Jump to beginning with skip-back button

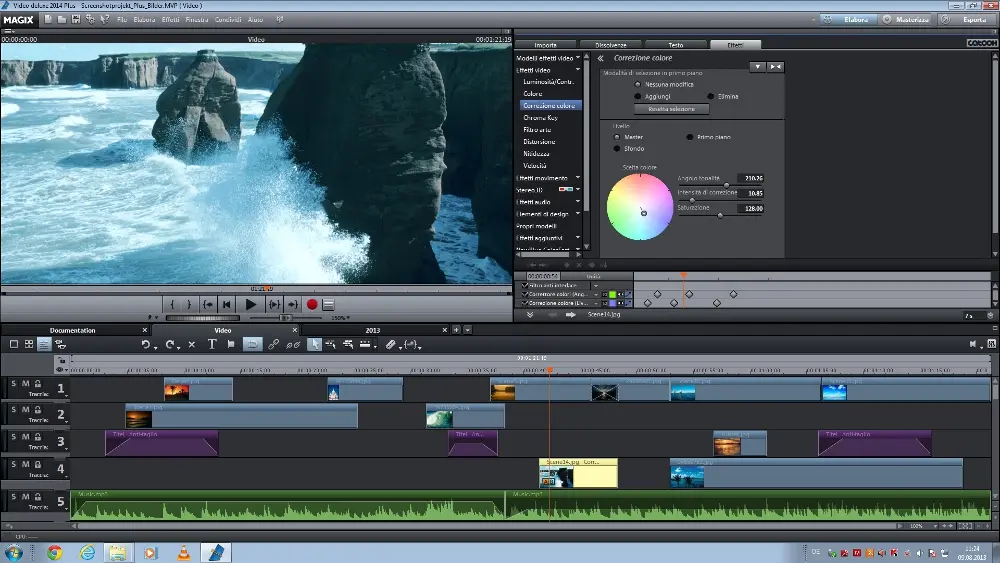(226, 305)
